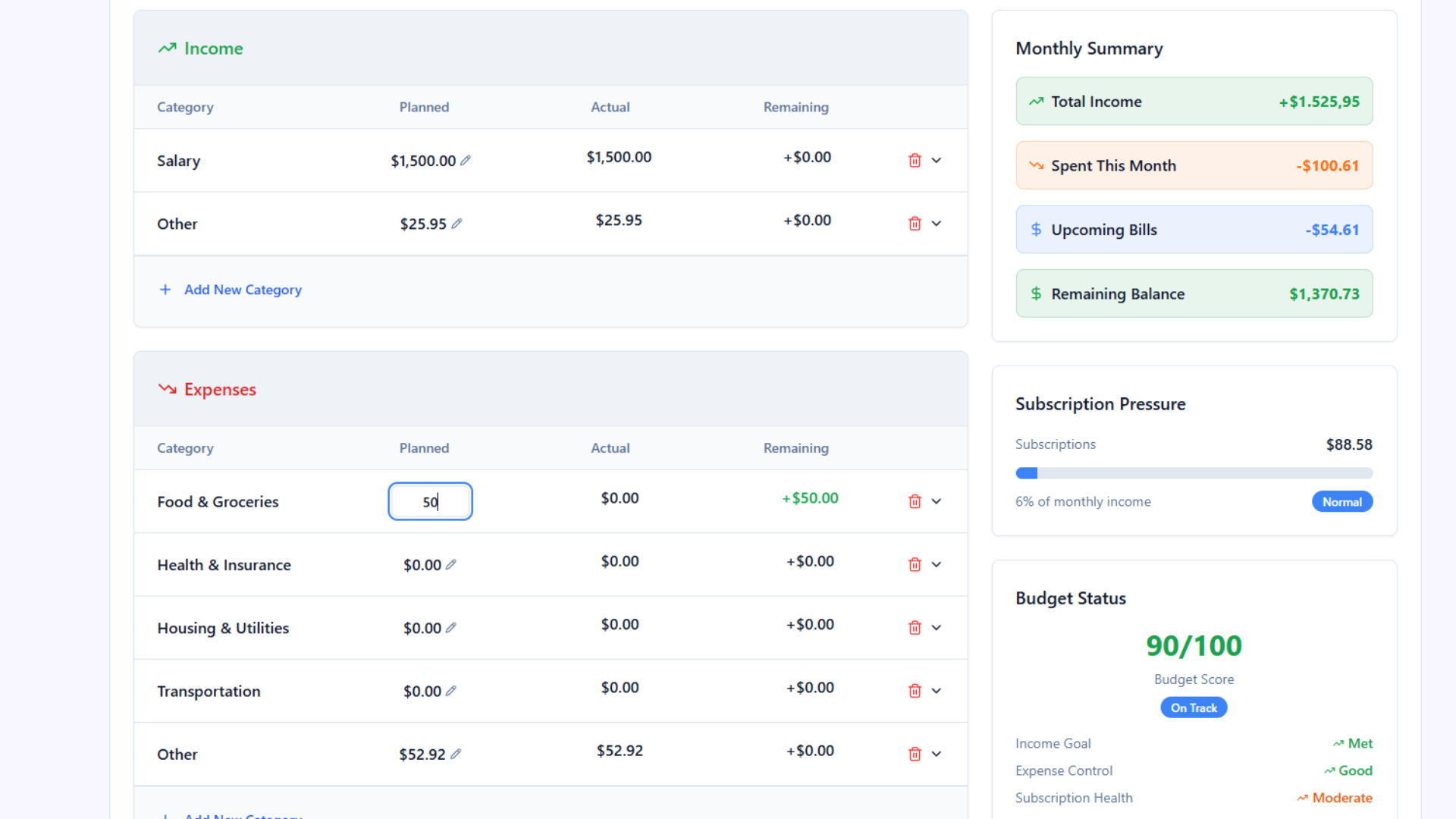Add New Category under the Income section
This screenshot has width=1456, height=819.
(x=230, y=289)
